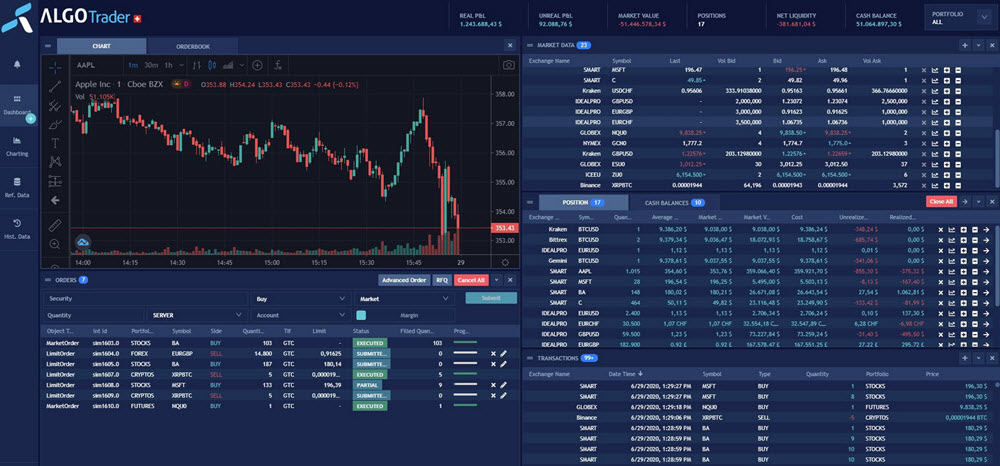Open chart for MSFT in Market Data
The image size is (1000, 466).
(x=934, y=70)
